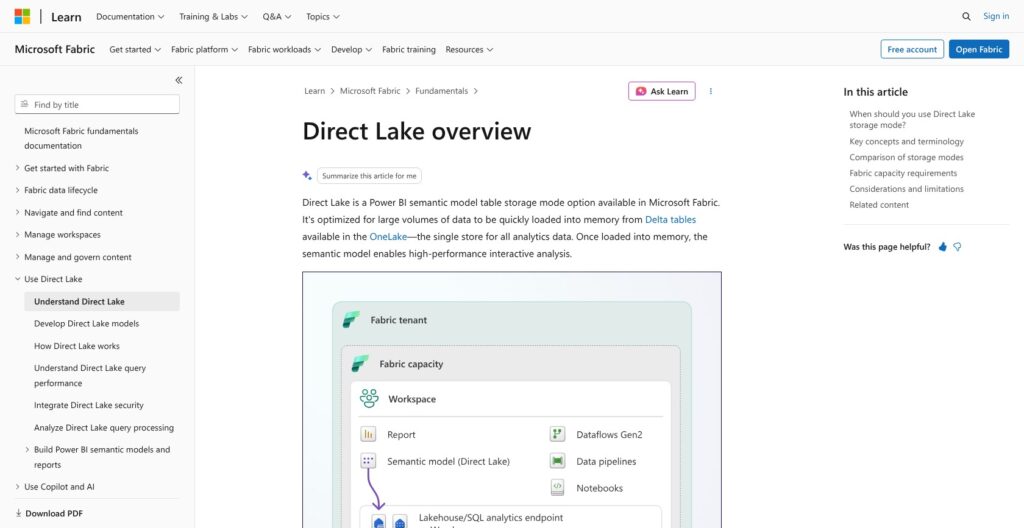Open Integrate Direct Lake security
The height and width of the screenshot is (528, 1024).
tap(89, 405)
